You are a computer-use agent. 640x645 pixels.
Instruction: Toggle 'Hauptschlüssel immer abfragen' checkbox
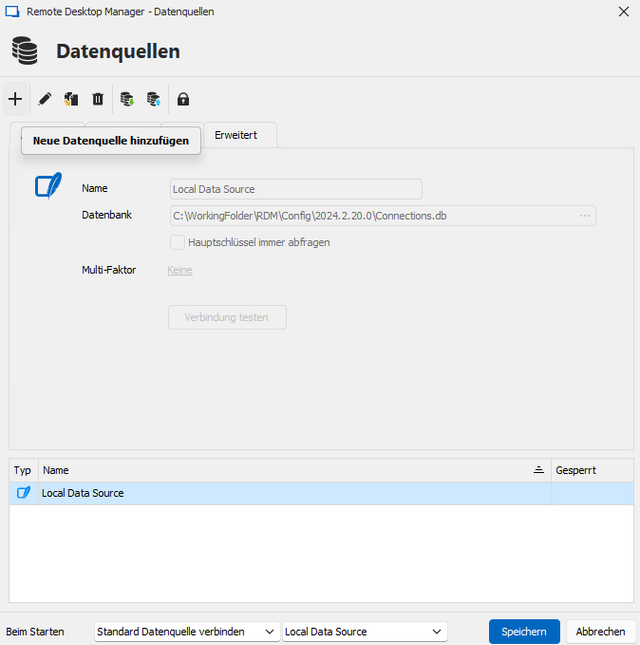(177, 242)
